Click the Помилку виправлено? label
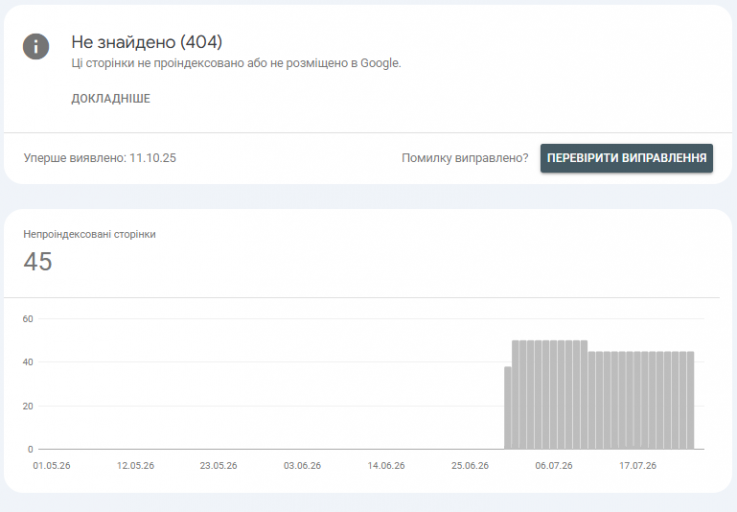 pos(465,158)
